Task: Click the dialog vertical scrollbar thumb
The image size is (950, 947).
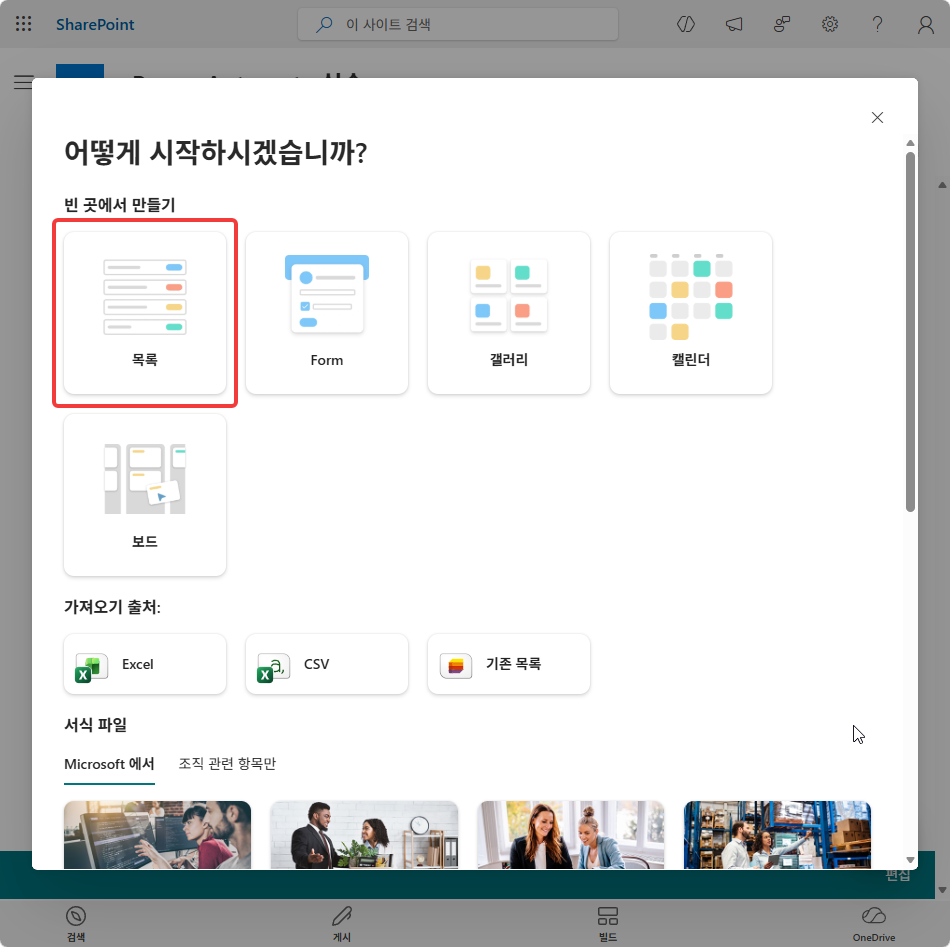Action: (x=910, y=332)
